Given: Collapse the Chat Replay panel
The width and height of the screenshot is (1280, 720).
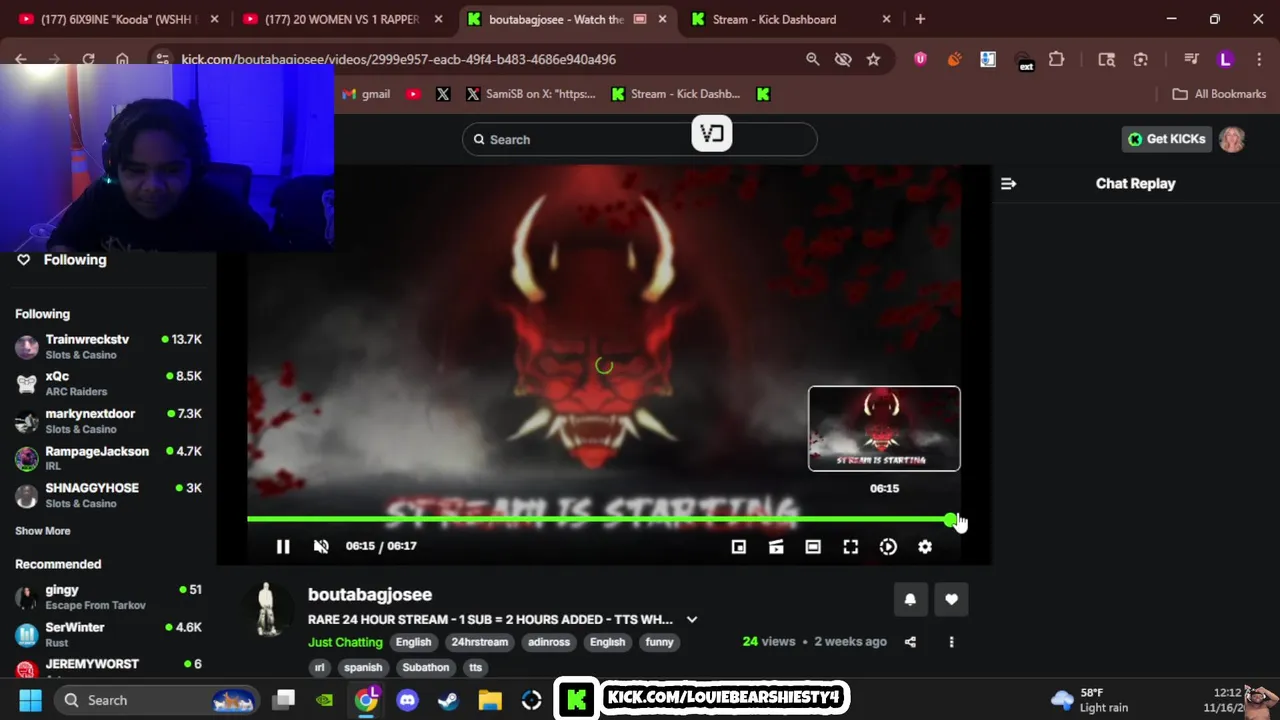Looking at the screenshot, I should (1008, 183).
